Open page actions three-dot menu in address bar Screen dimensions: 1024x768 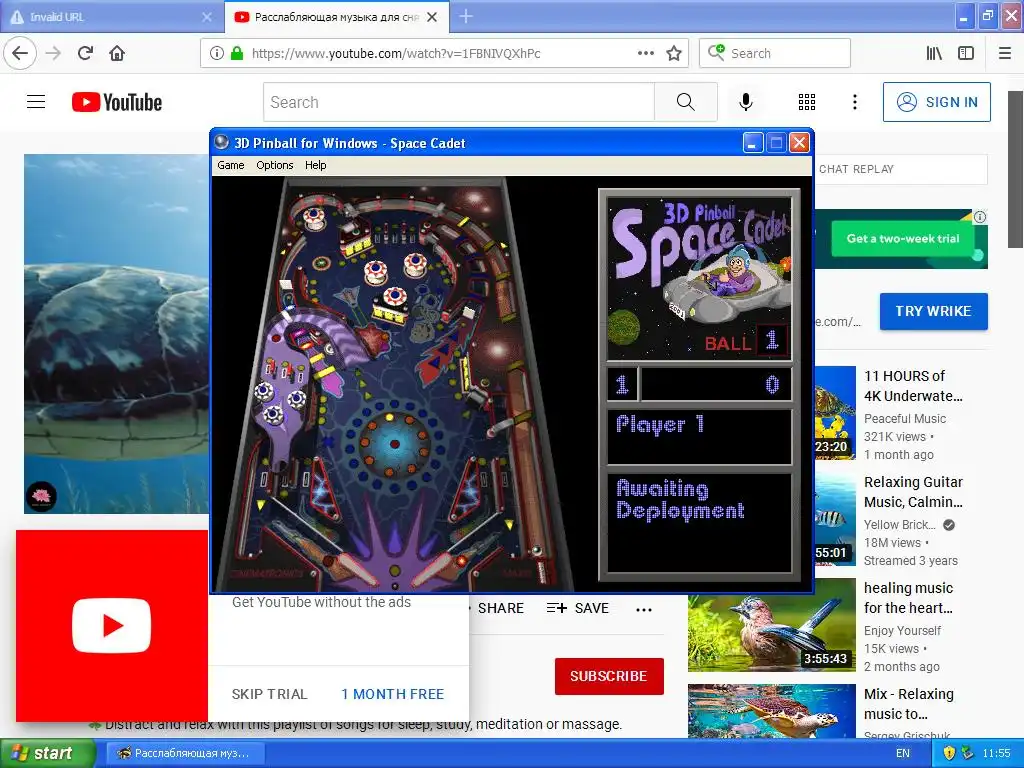(x=645, y=53)
